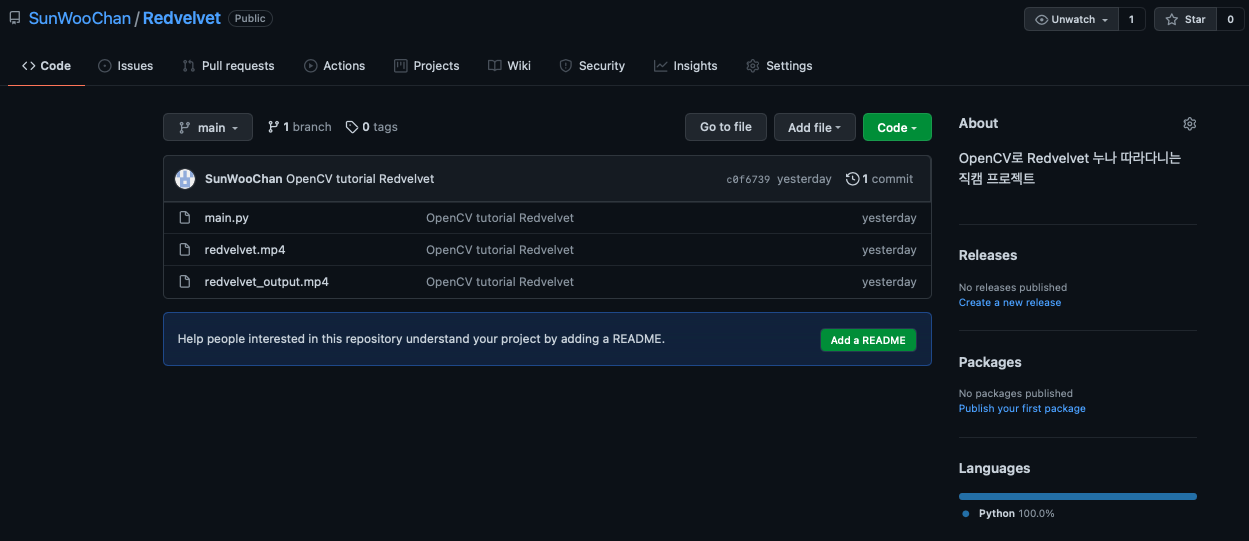Viewport: 1249px width, 541px height.
Task: Click the Public visibility badge
Action: 250,19
